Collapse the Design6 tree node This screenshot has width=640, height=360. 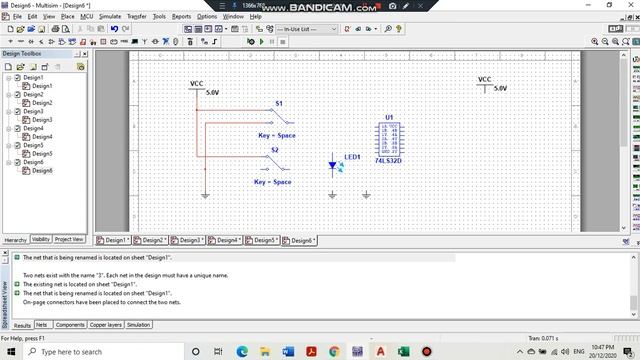[9, 162]
